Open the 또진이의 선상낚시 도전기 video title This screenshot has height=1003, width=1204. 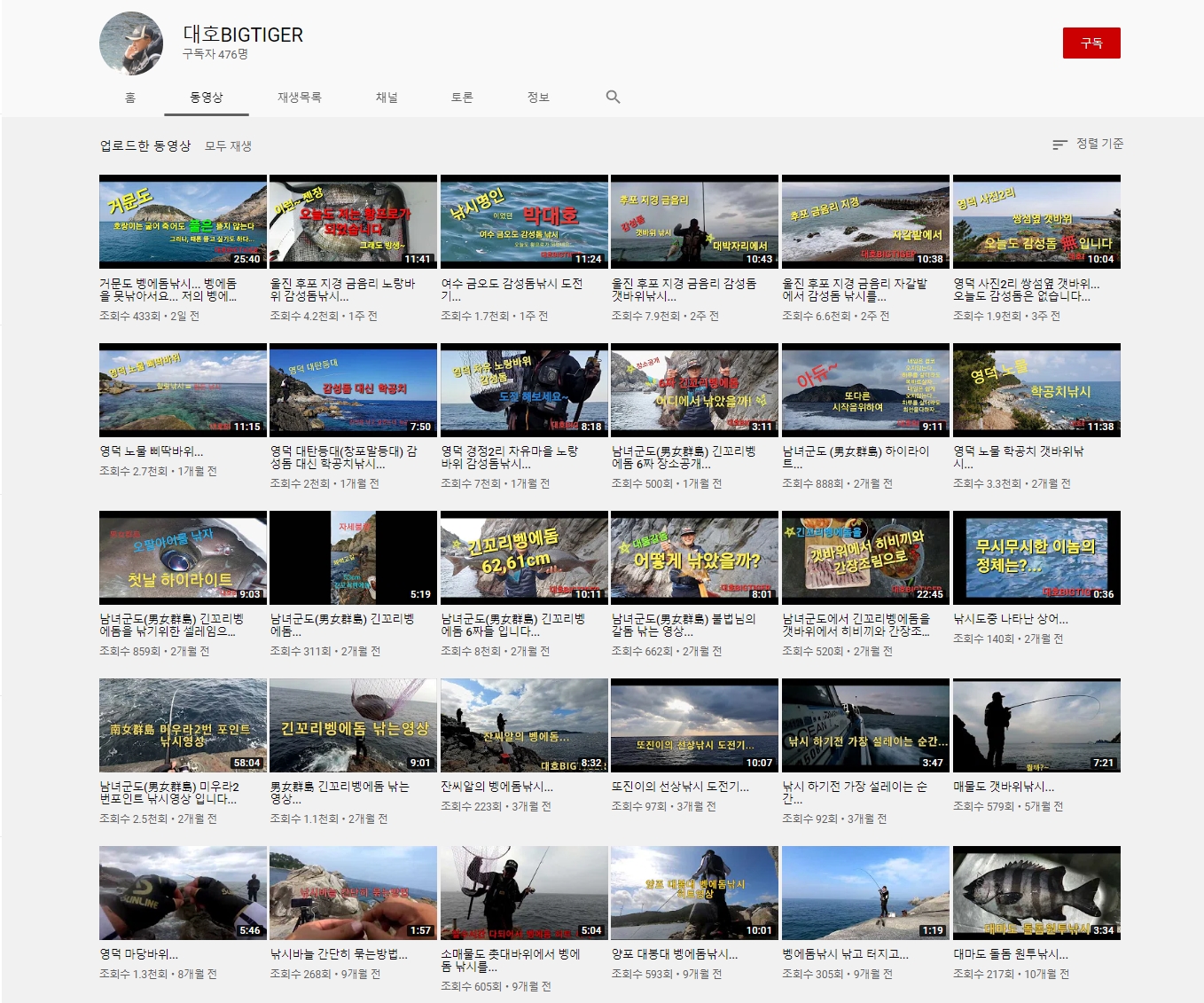(x=680, y=787)
